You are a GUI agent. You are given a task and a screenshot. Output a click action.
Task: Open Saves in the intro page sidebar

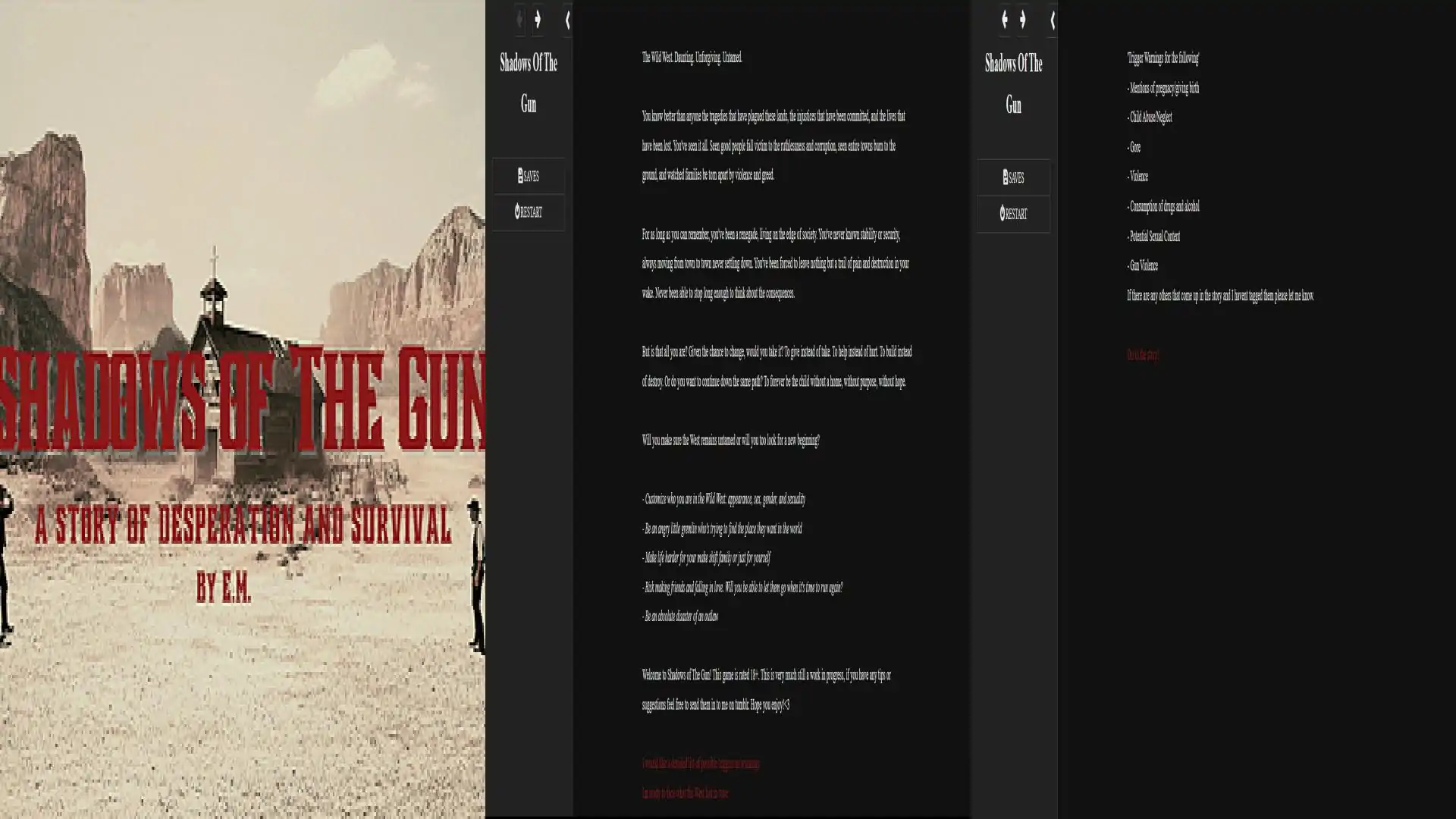coord(529,176)
